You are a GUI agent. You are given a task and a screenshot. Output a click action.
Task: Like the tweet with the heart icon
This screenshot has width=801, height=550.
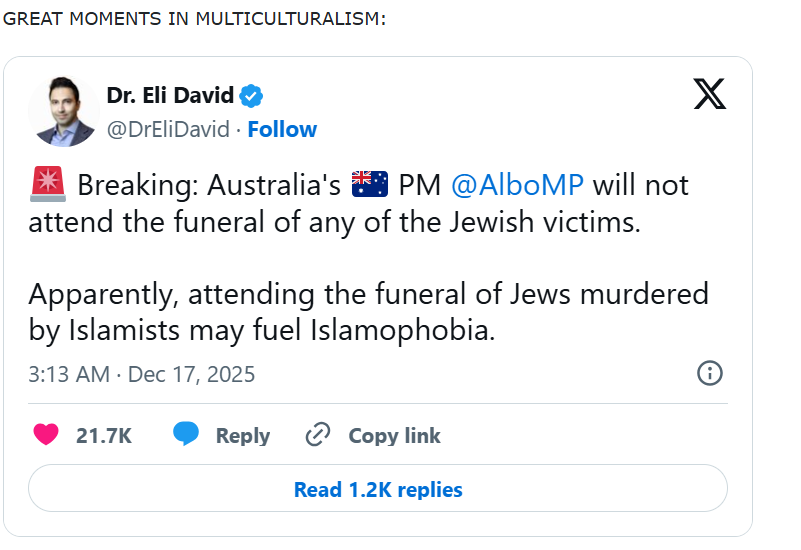click(46, 435)
